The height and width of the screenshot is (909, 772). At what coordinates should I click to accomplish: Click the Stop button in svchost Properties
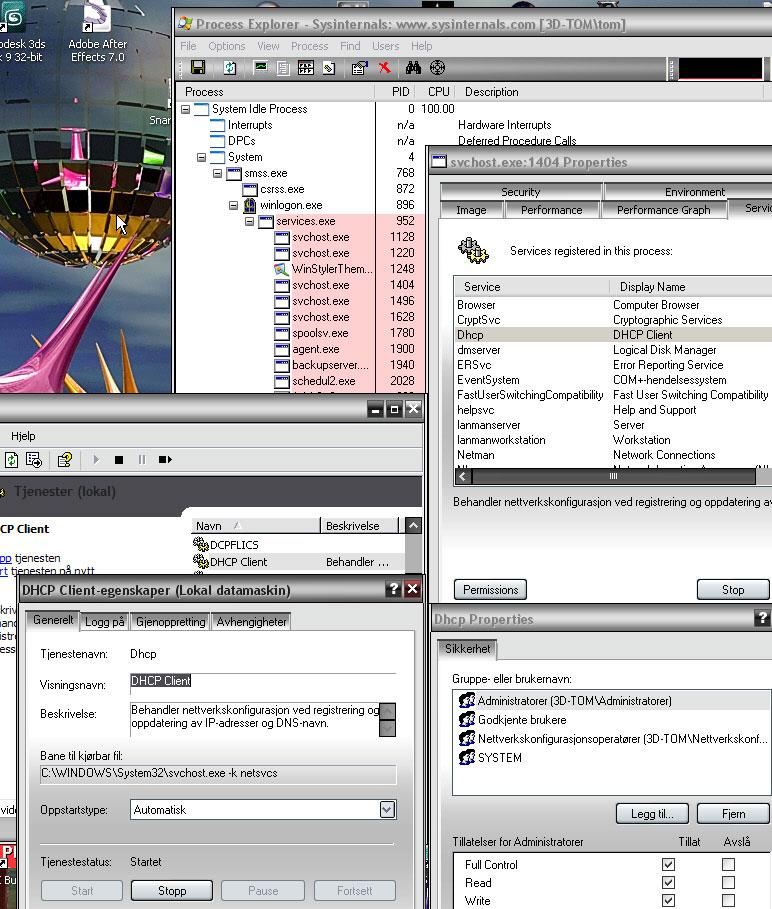(x=733, y=590)
